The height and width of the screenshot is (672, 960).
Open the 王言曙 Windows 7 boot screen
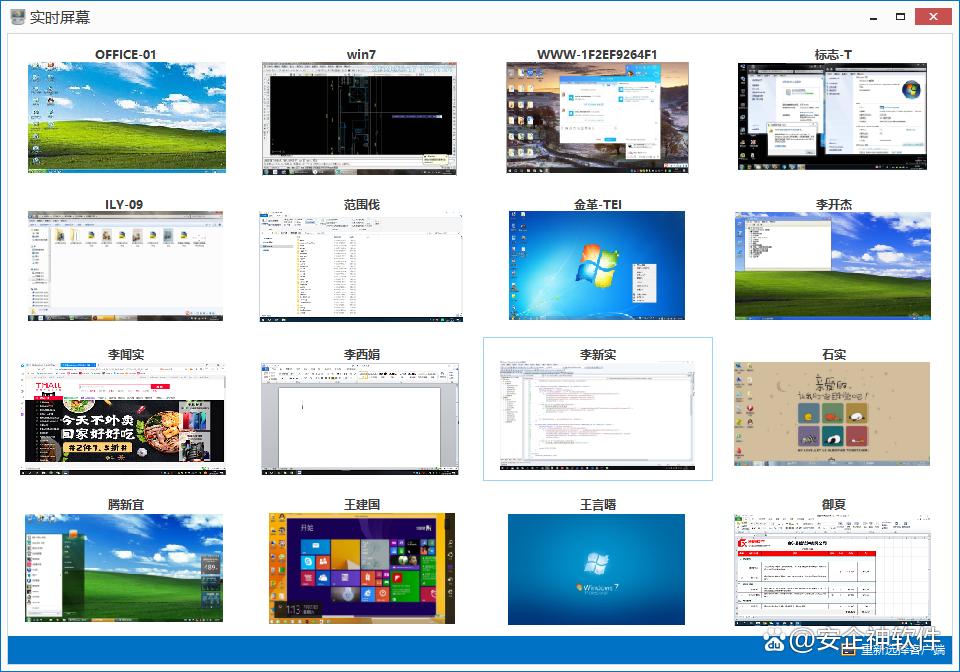(596, 569)
